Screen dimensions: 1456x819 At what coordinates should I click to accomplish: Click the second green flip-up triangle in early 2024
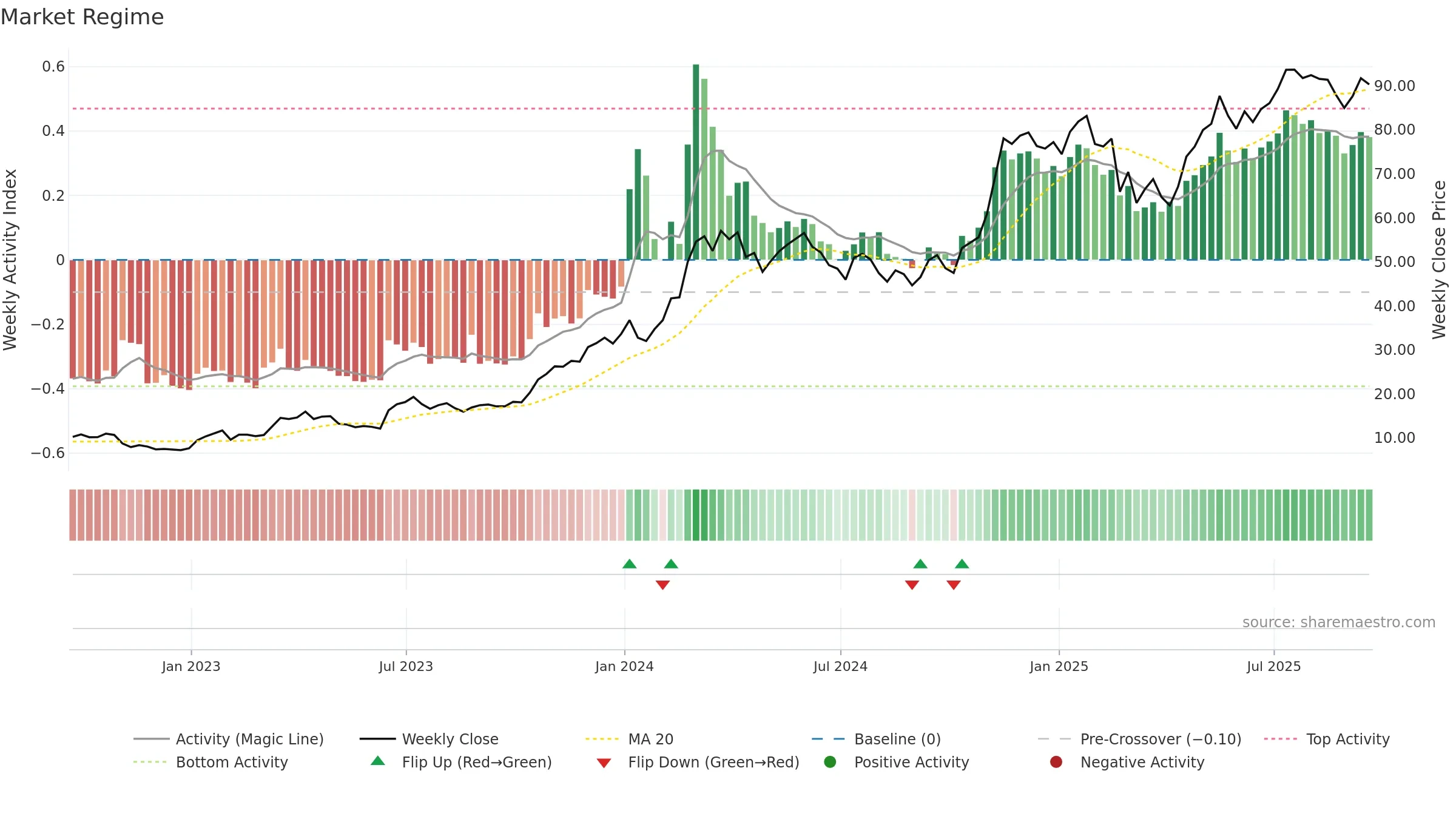point(671,564)
